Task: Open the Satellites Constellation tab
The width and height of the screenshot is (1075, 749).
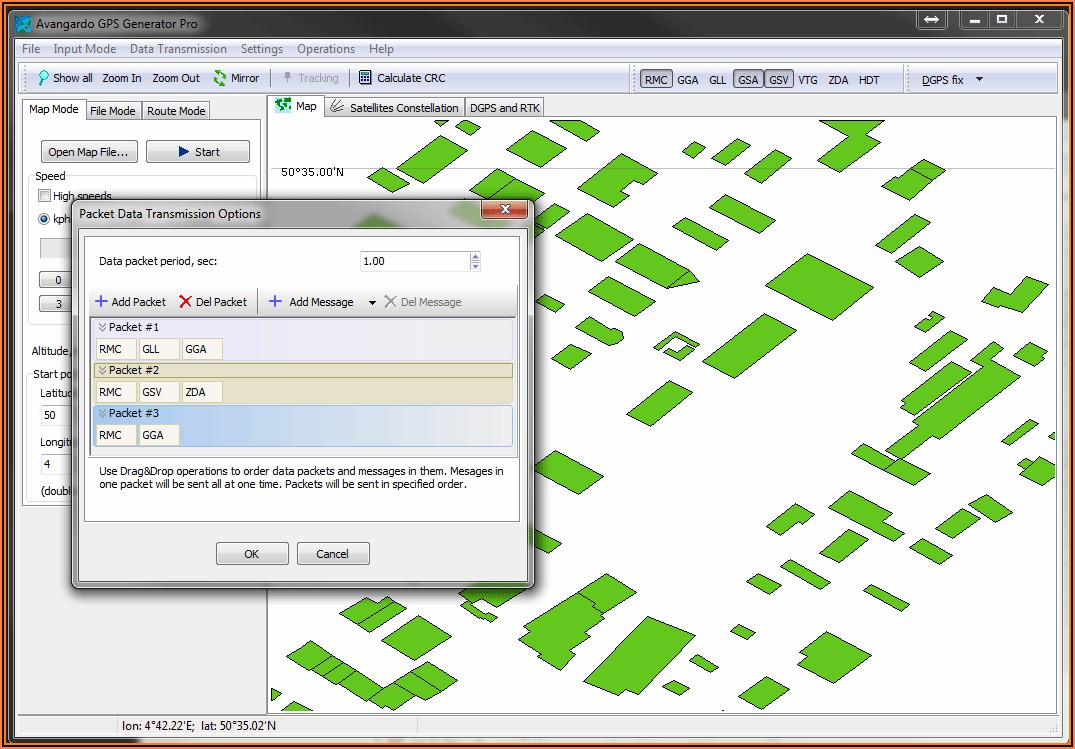Action: point(395,108)
